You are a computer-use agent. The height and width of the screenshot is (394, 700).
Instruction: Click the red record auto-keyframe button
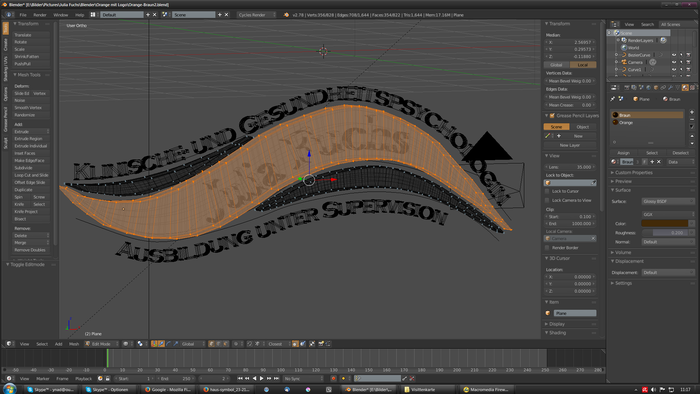coord(333,378)
